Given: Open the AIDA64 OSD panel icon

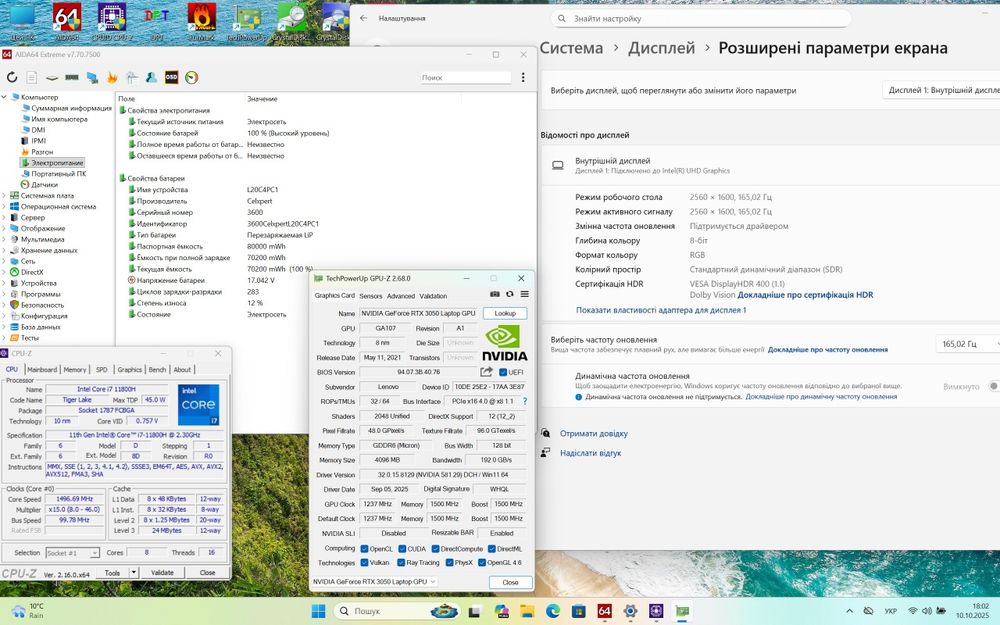Looking at the screenshot, I should click(171, 77).
